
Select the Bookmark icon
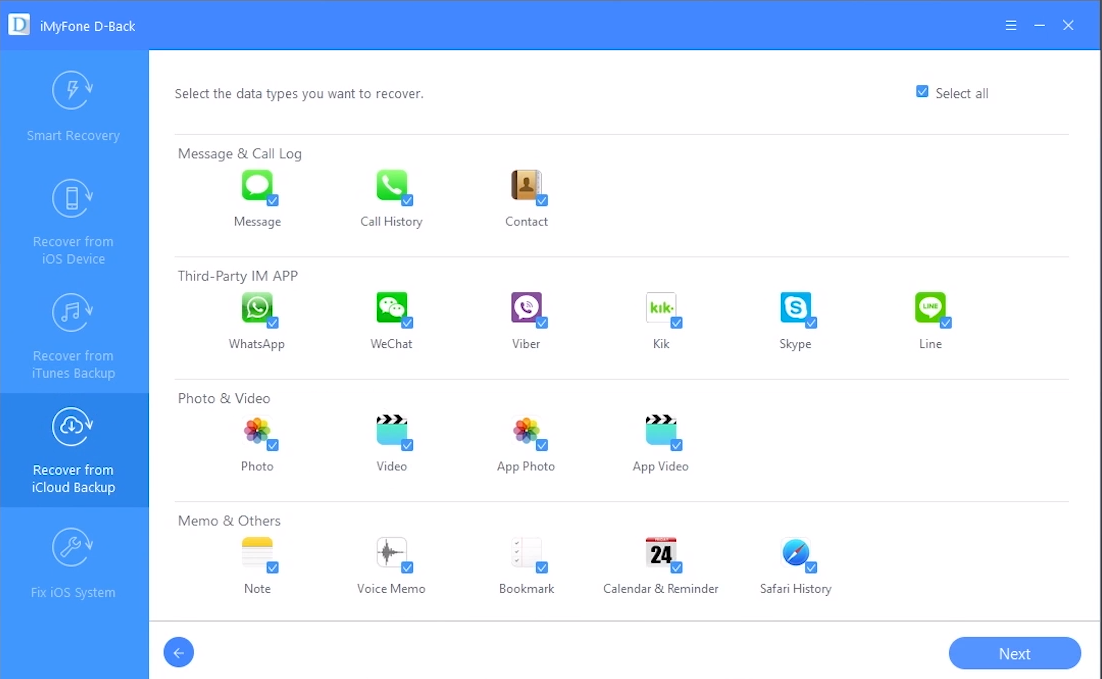point(526,552)
